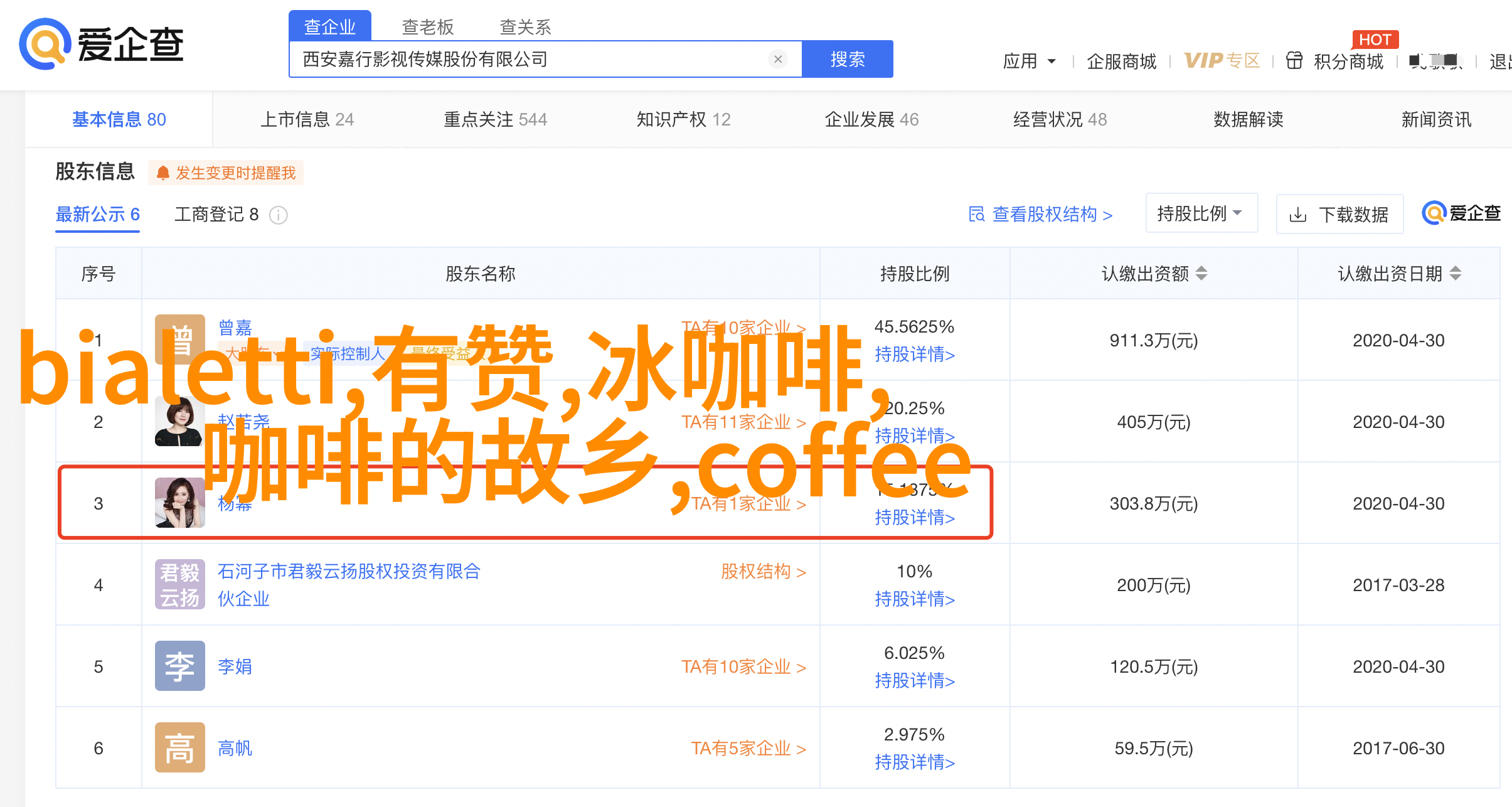Open TA有10家企业 link for 李娟
The height and width of the screenshot is (807, 1512).
point(744,666)
